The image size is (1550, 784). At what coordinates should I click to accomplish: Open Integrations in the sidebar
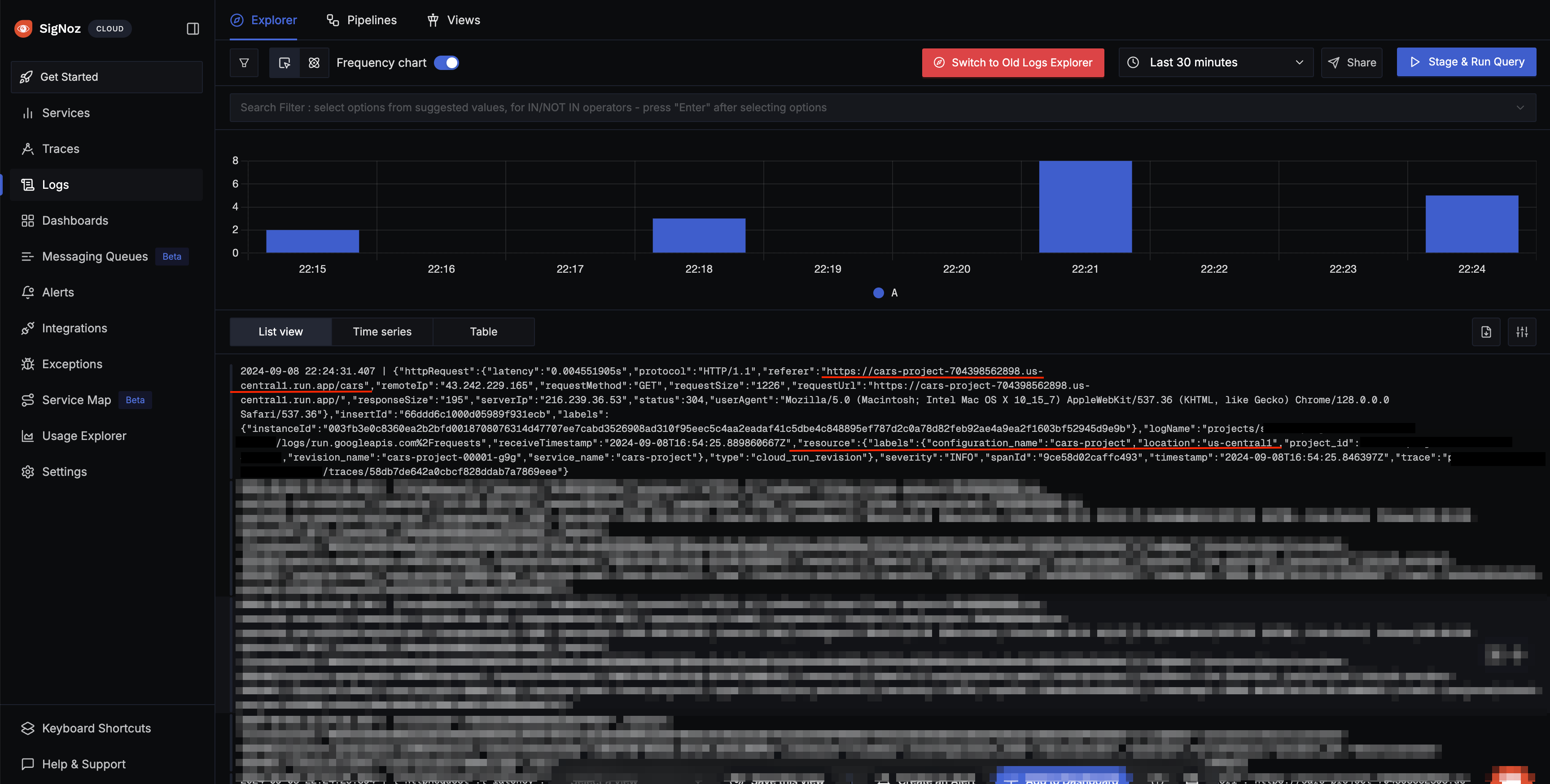pyautogui.click(x=106, y=328)
